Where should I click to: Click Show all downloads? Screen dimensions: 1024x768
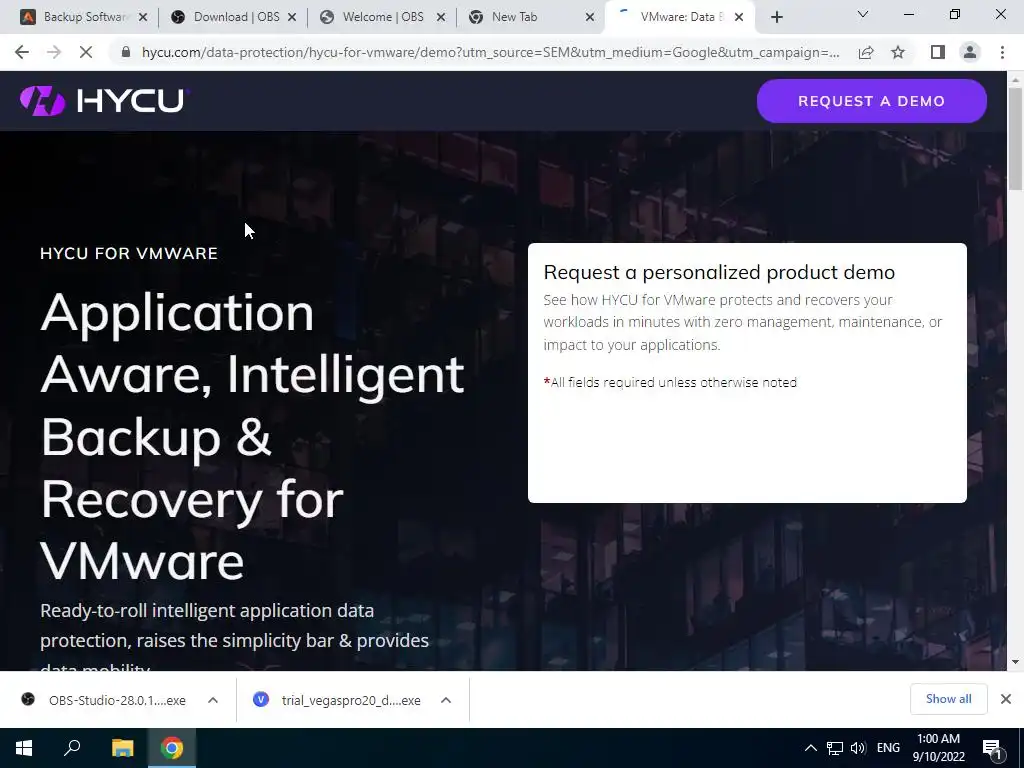click(x=948, y=699)
